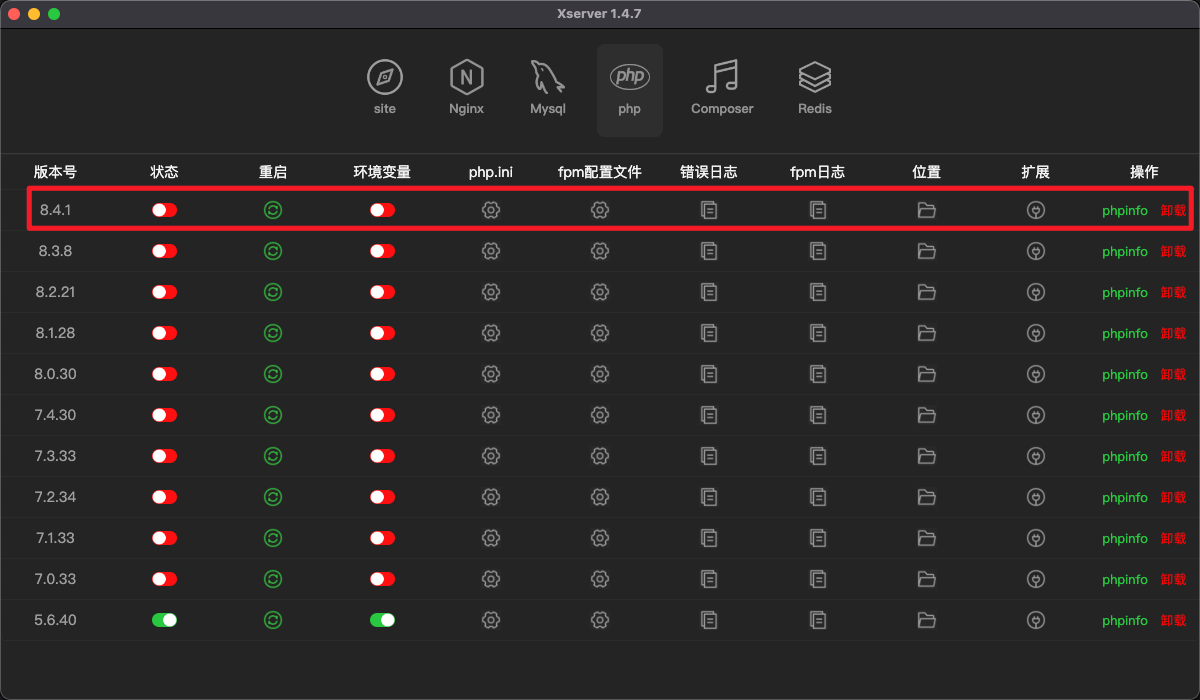Open fpm config file for PHP 8.4.1
This screenshot has width=1200, height=700.
(600, 210)
